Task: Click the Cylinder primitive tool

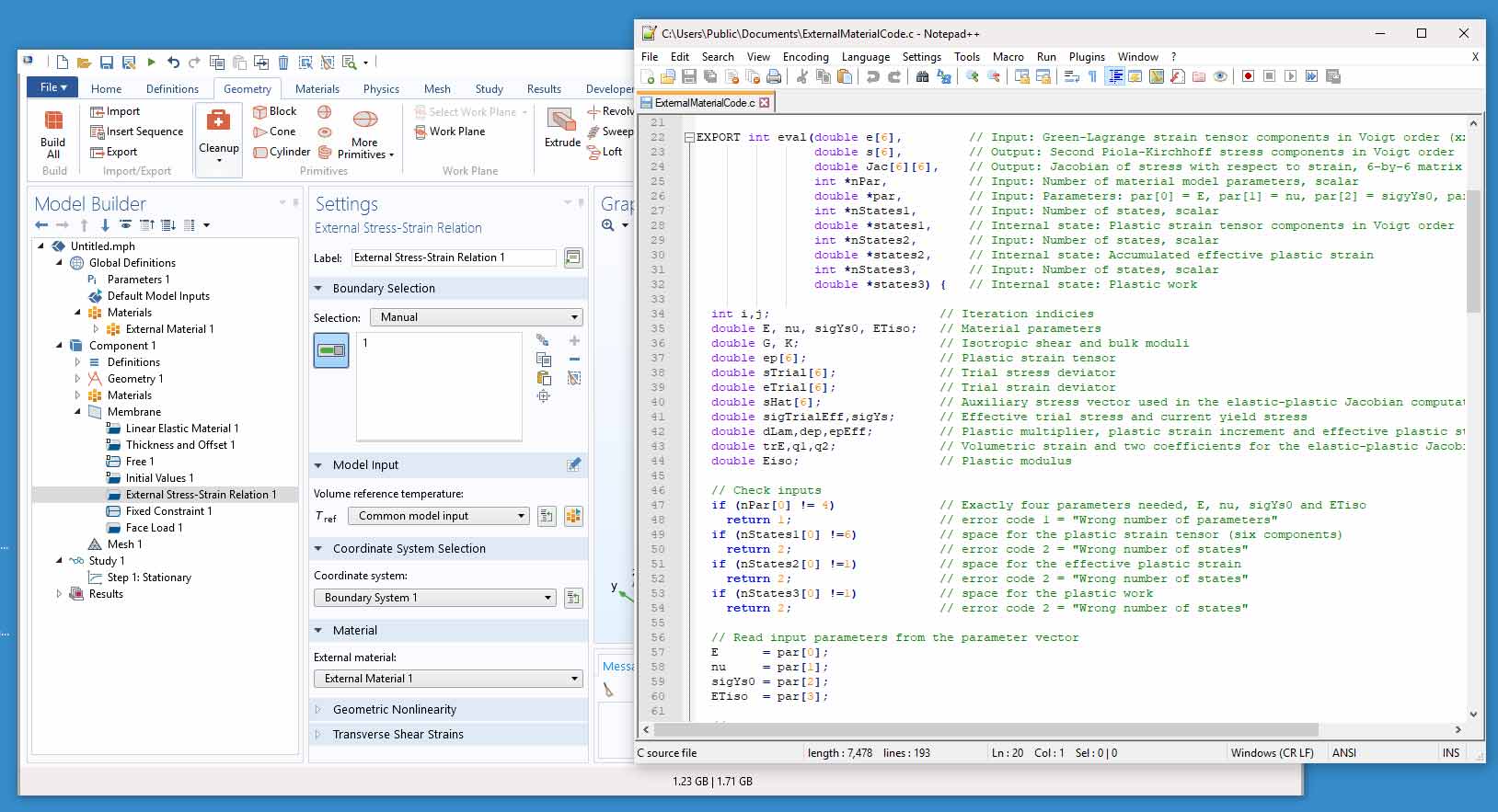Action: point(281,152)
